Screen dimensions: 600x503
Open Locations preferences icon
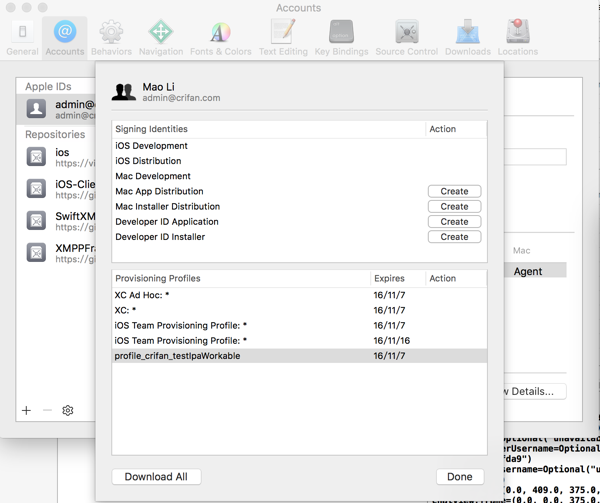[518, 32]
